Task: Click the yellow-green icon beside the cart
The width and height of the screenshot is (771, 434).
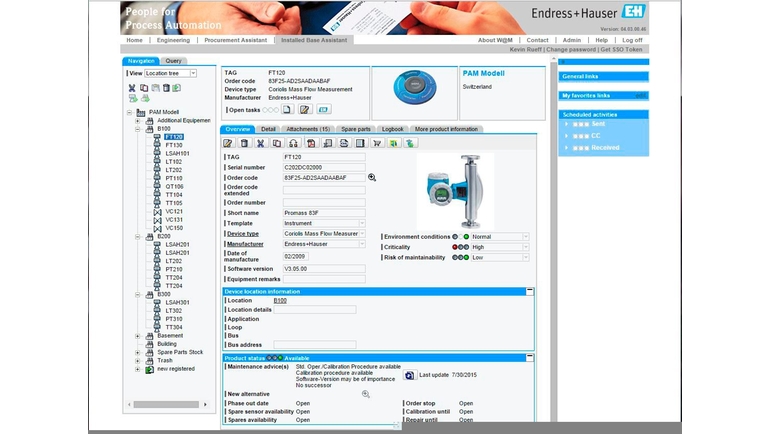Action: 393,143
